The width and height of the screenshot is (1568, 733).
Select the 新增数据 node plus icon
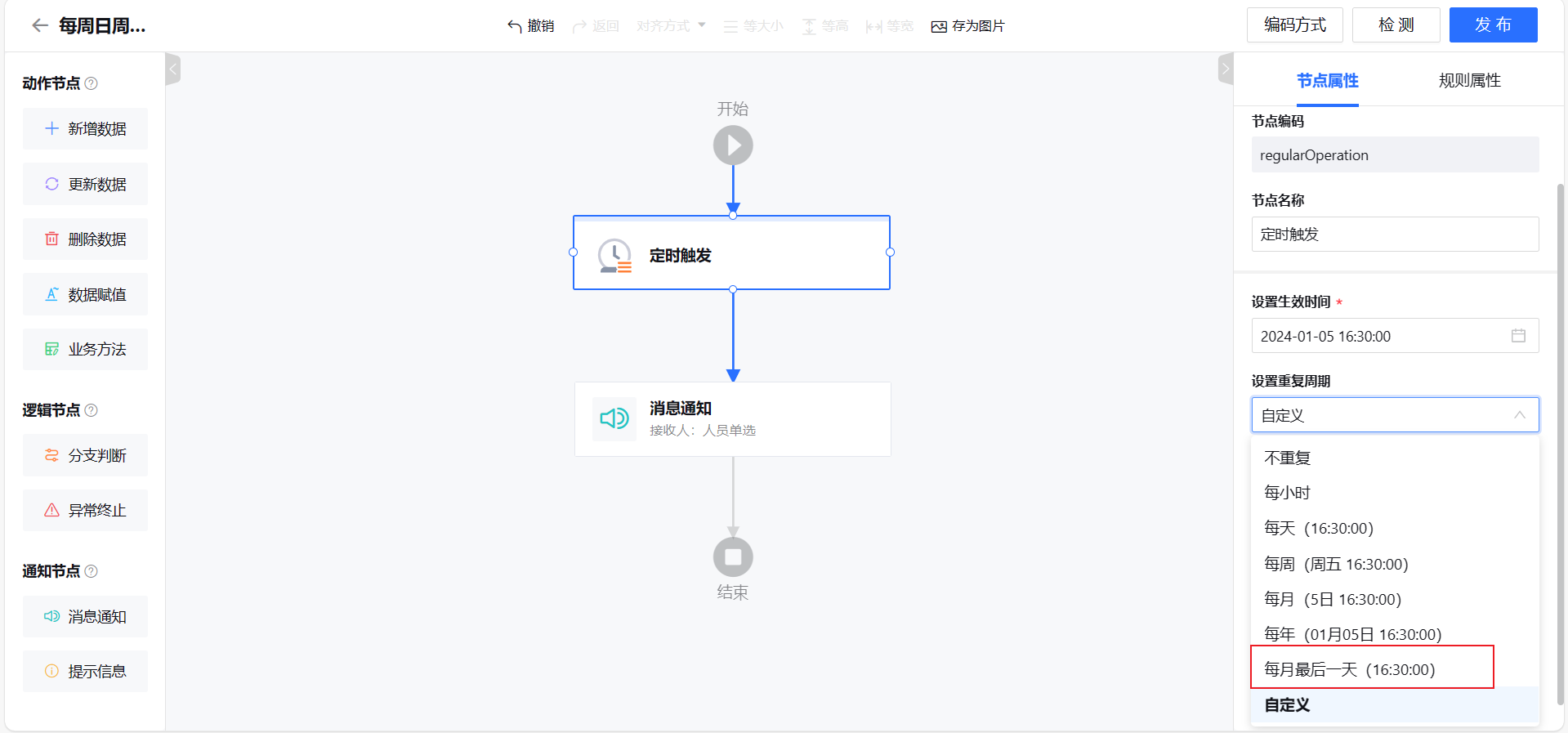click(x=51, y=128)
